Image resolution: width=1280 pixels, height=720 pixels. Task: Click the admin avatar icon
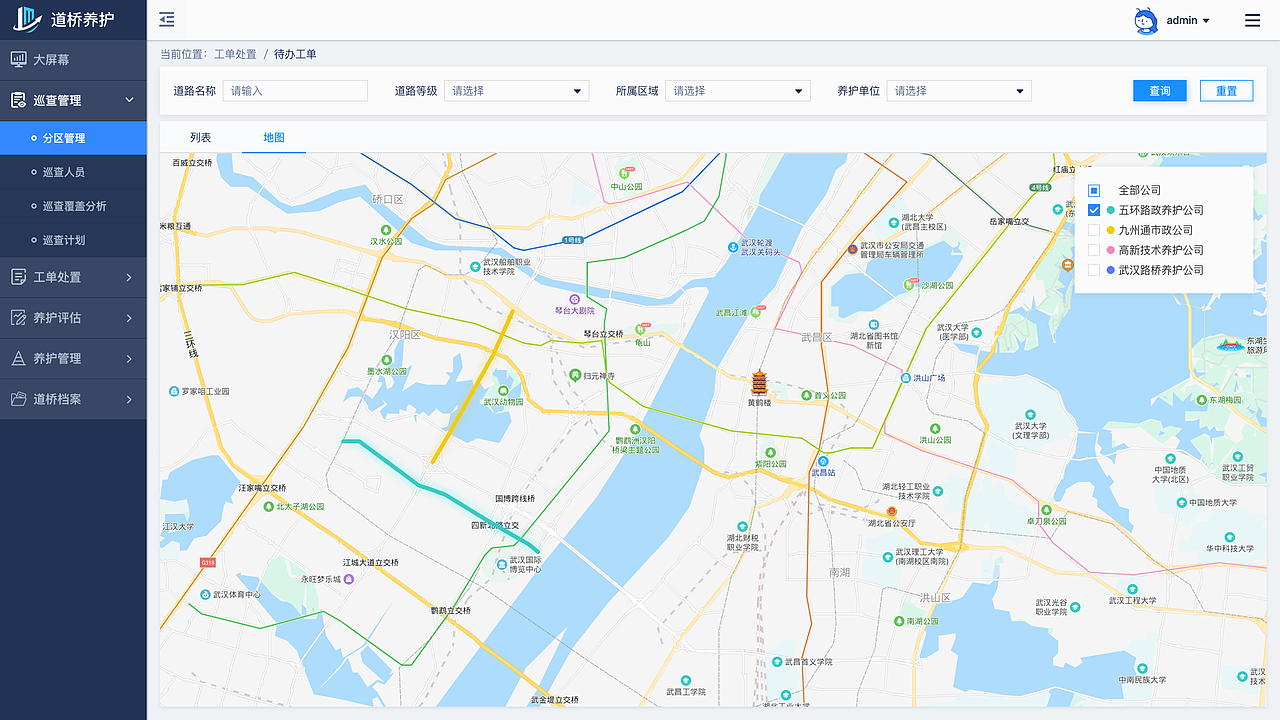(x=1146, y=20)
